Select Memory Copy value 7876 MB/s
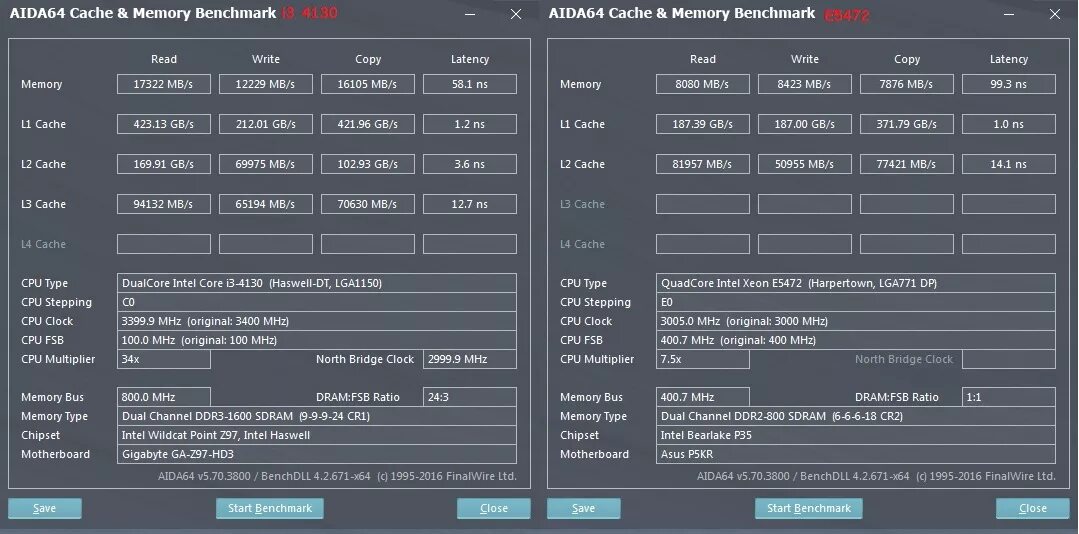 point(906,84)
